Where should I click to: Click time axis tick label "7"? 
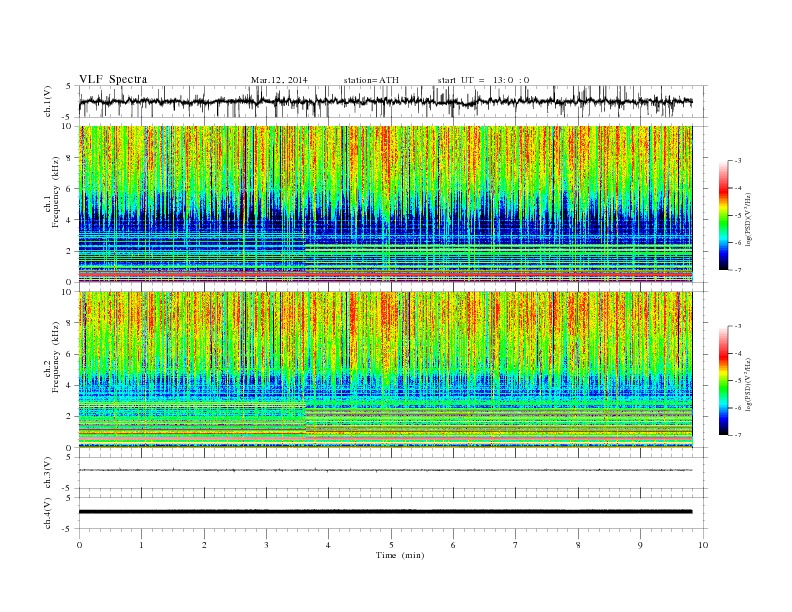click(516, 545)
